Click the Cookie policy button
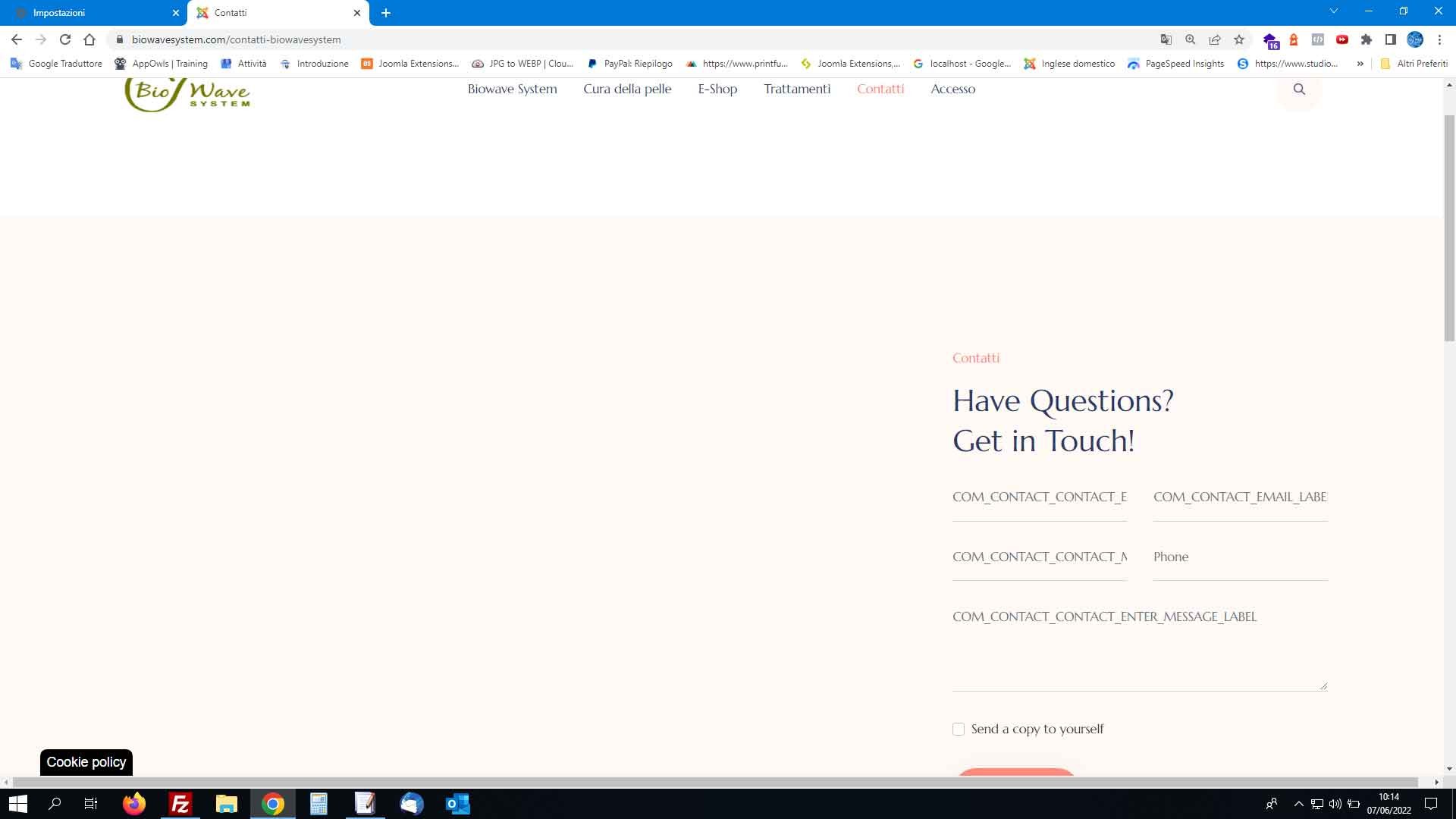 point(86,762)
